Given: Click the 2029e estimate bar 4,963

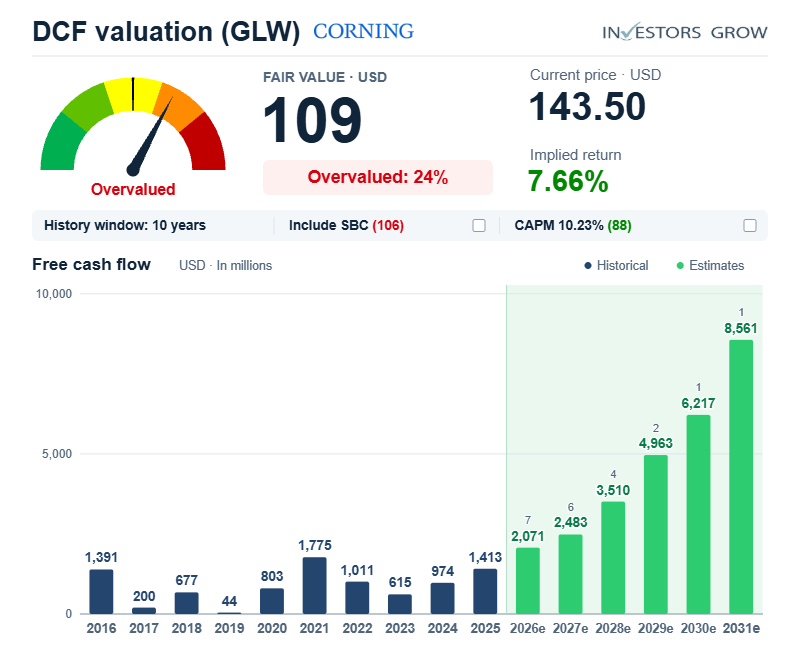Looking at the screenshot, I should (x=656, y=534).
